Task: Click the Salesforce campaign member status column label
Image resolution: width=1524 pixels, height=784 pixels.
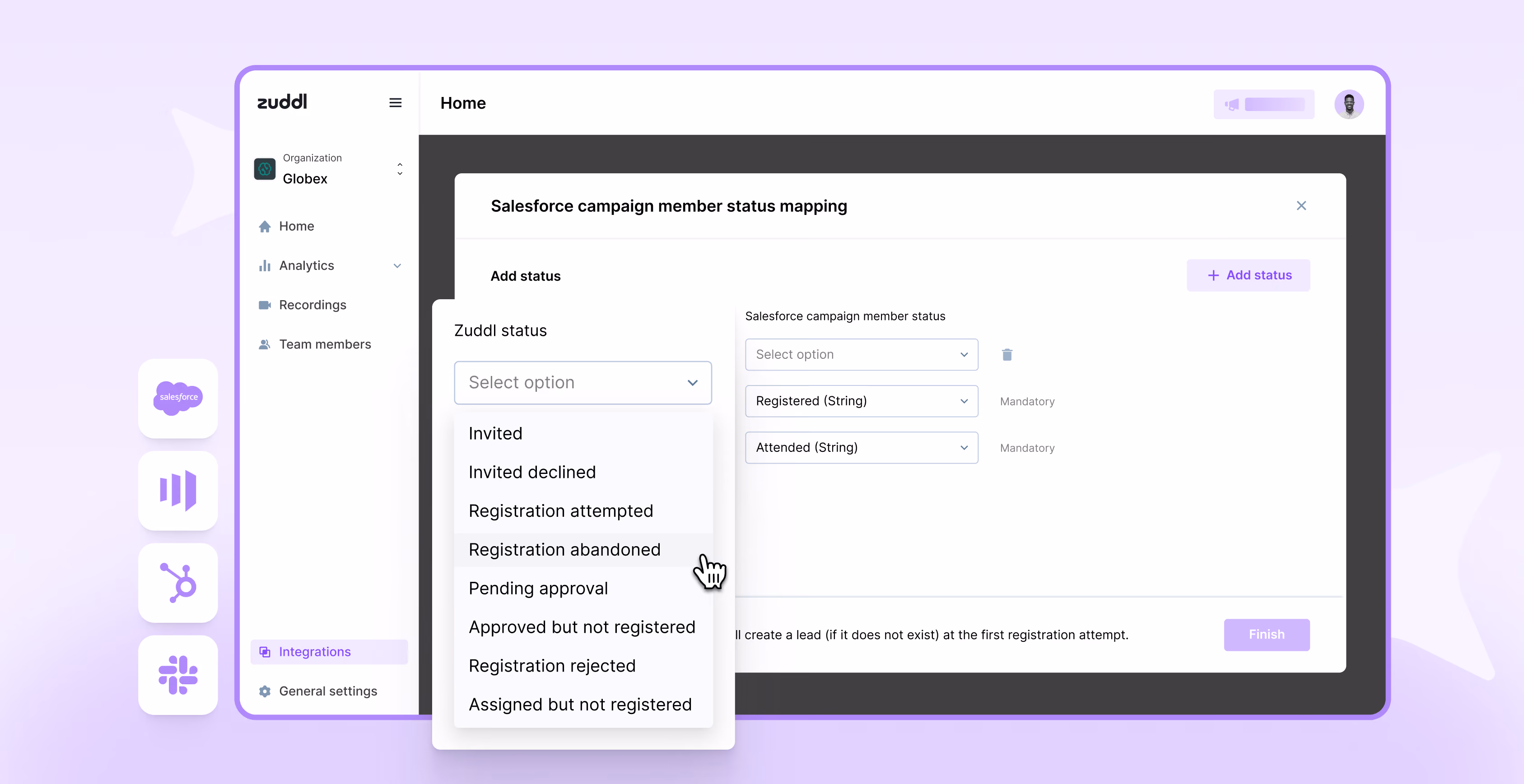Action: 845,316
